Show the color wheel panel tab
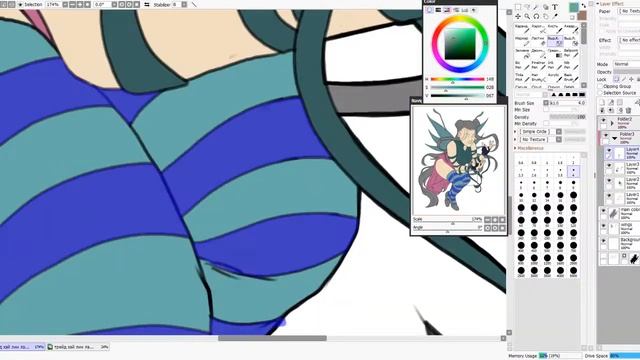The height and width of the screenshot is (360, 640). tap(429, 10)
